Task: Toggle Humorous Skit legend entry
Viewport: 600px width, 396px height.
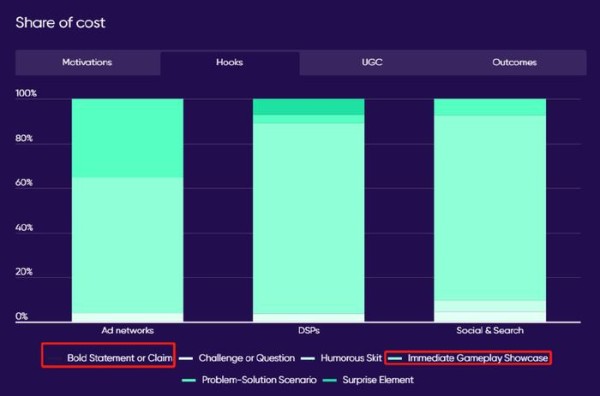Action: [341, 358]
